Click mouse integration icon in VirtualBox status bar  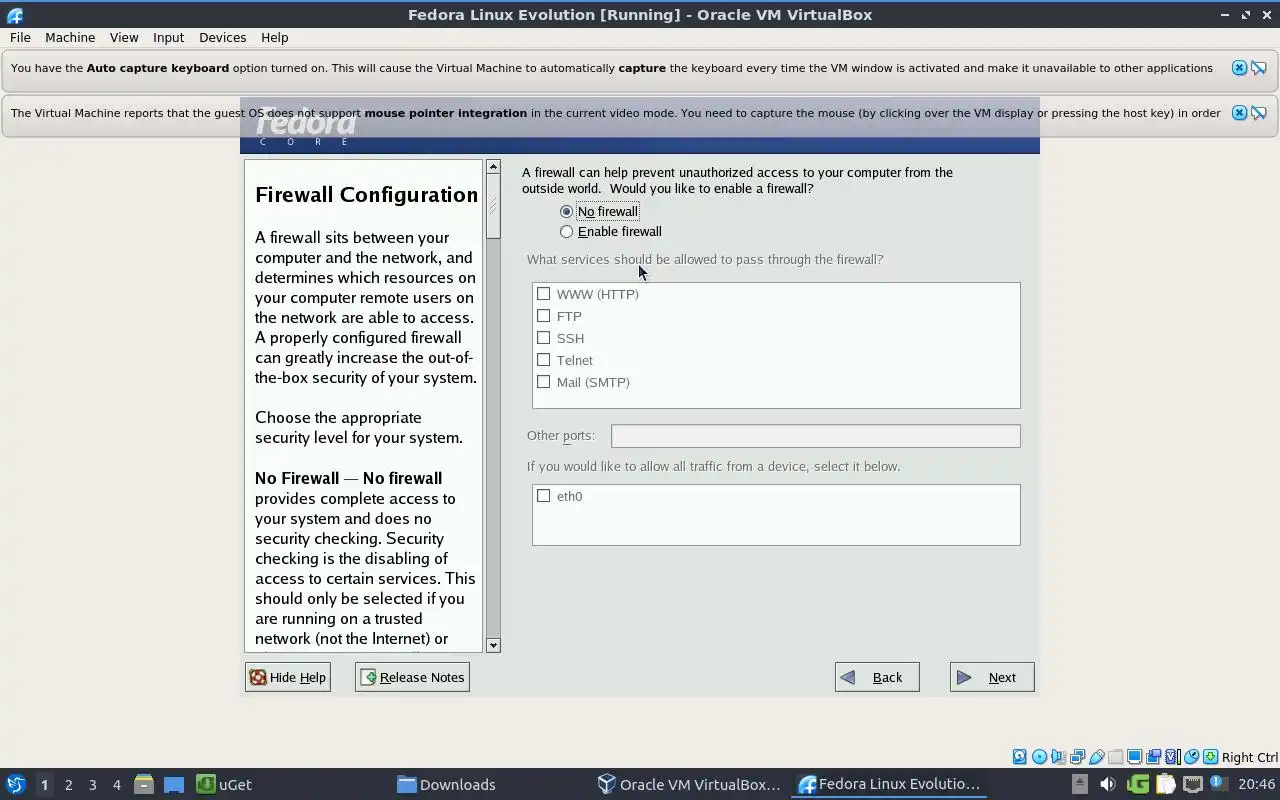pos(1192,757)
